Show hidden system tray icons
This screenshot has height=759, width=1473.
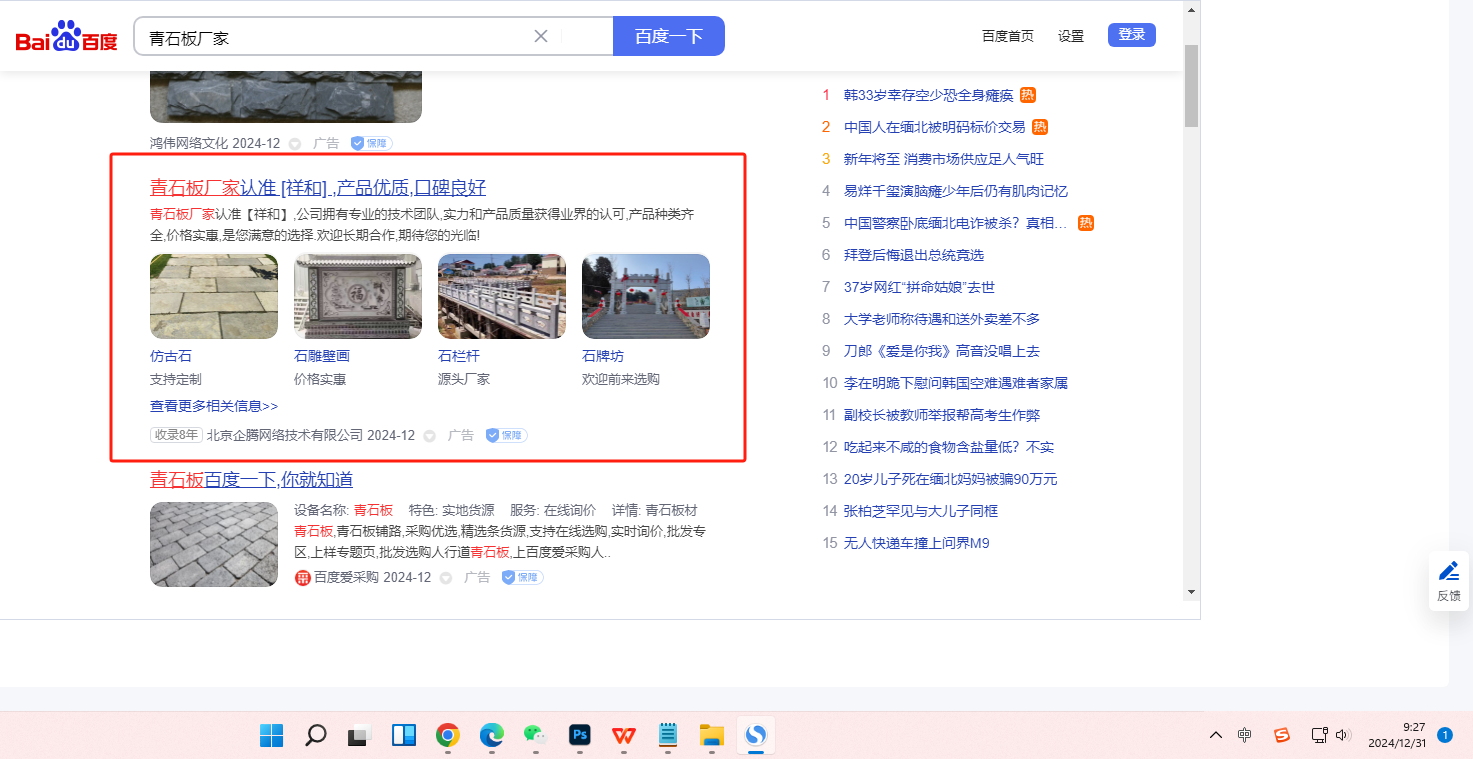[x=1216, y=735]
